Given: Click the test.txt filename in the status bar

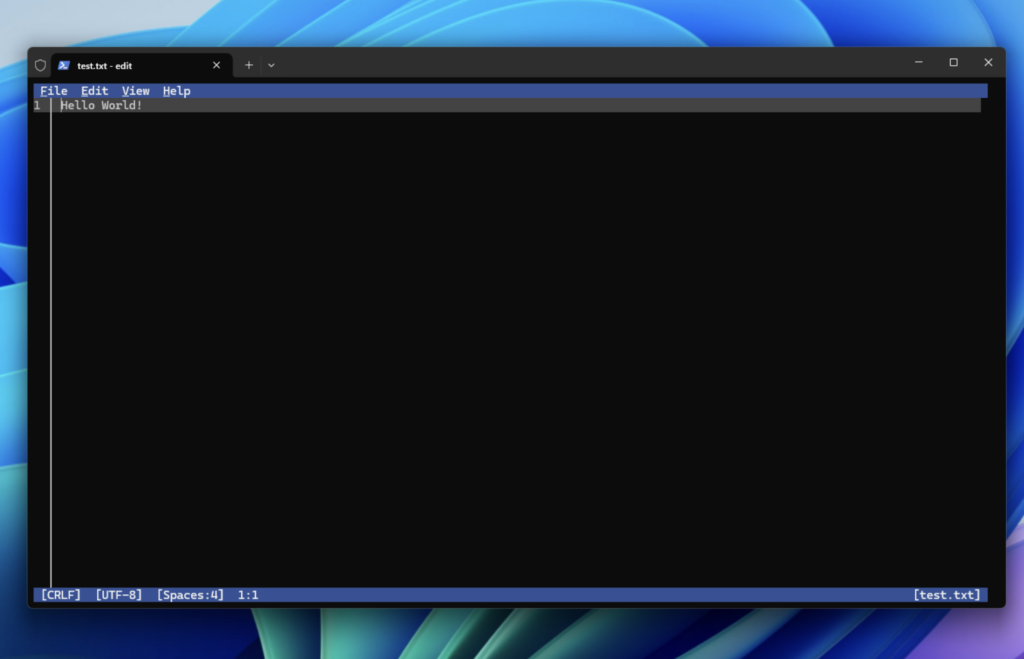Looking at the screenshot, I should tap(947, 595).
